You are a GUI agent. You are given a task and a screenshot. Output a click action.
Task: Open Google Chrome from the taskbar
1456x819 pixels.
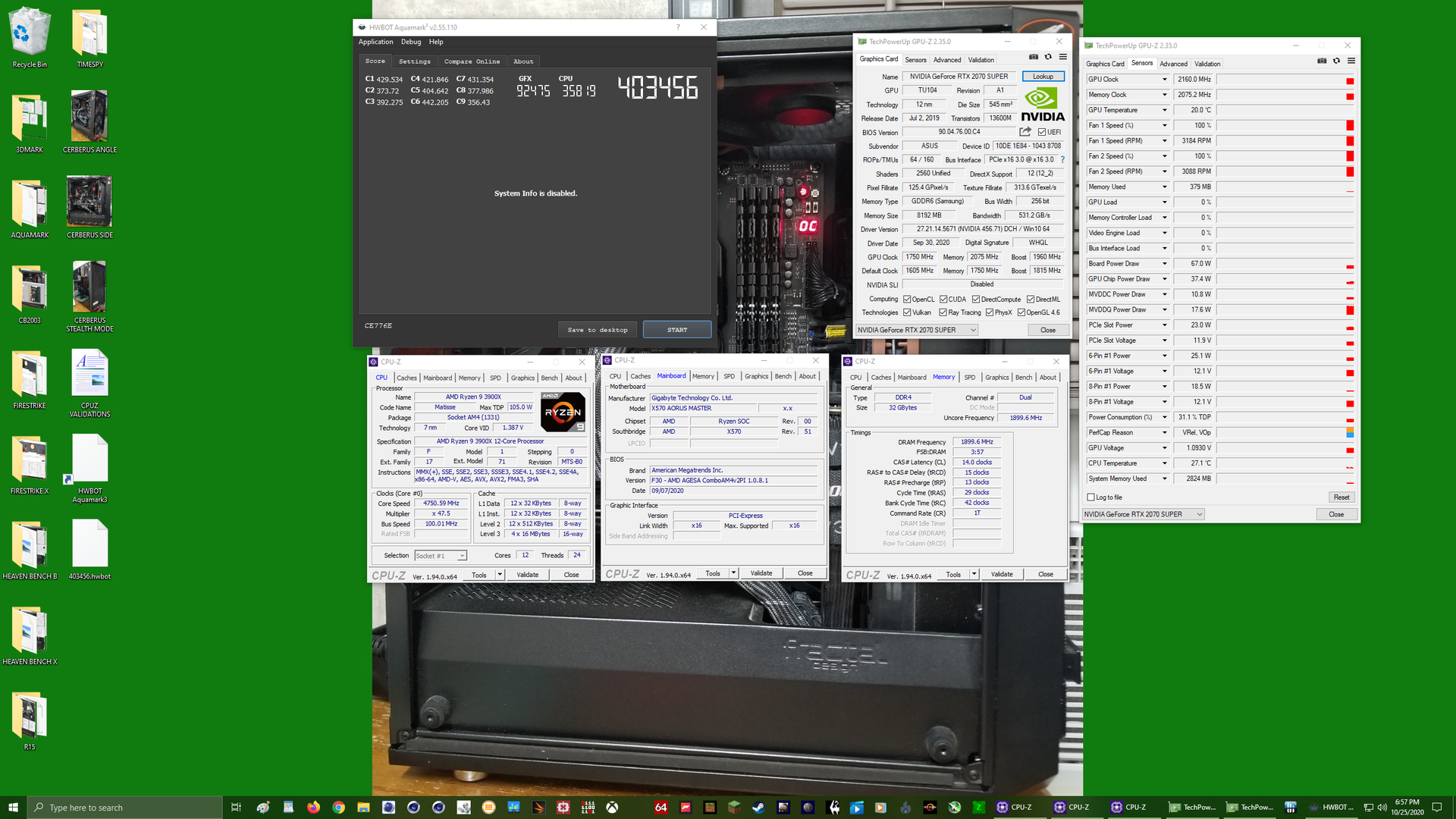coord(338,808)
